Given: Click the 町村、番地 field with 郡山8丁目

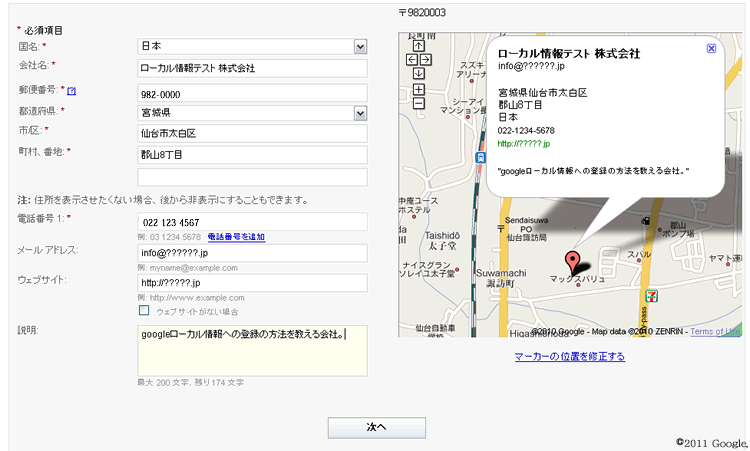Looking at the screenshot, I should [253, 155].
